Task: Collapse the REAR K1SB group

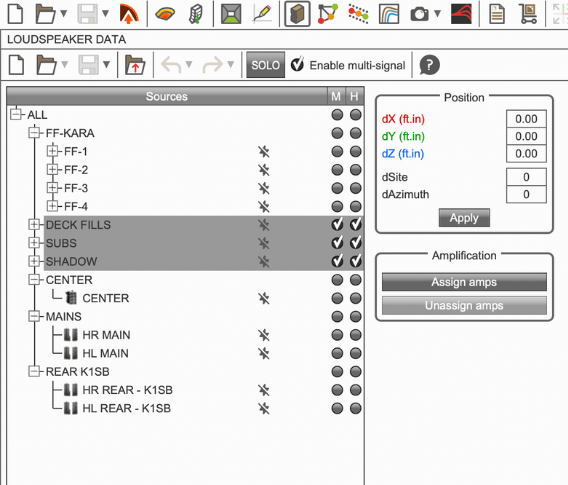Action: pos(34,371)
